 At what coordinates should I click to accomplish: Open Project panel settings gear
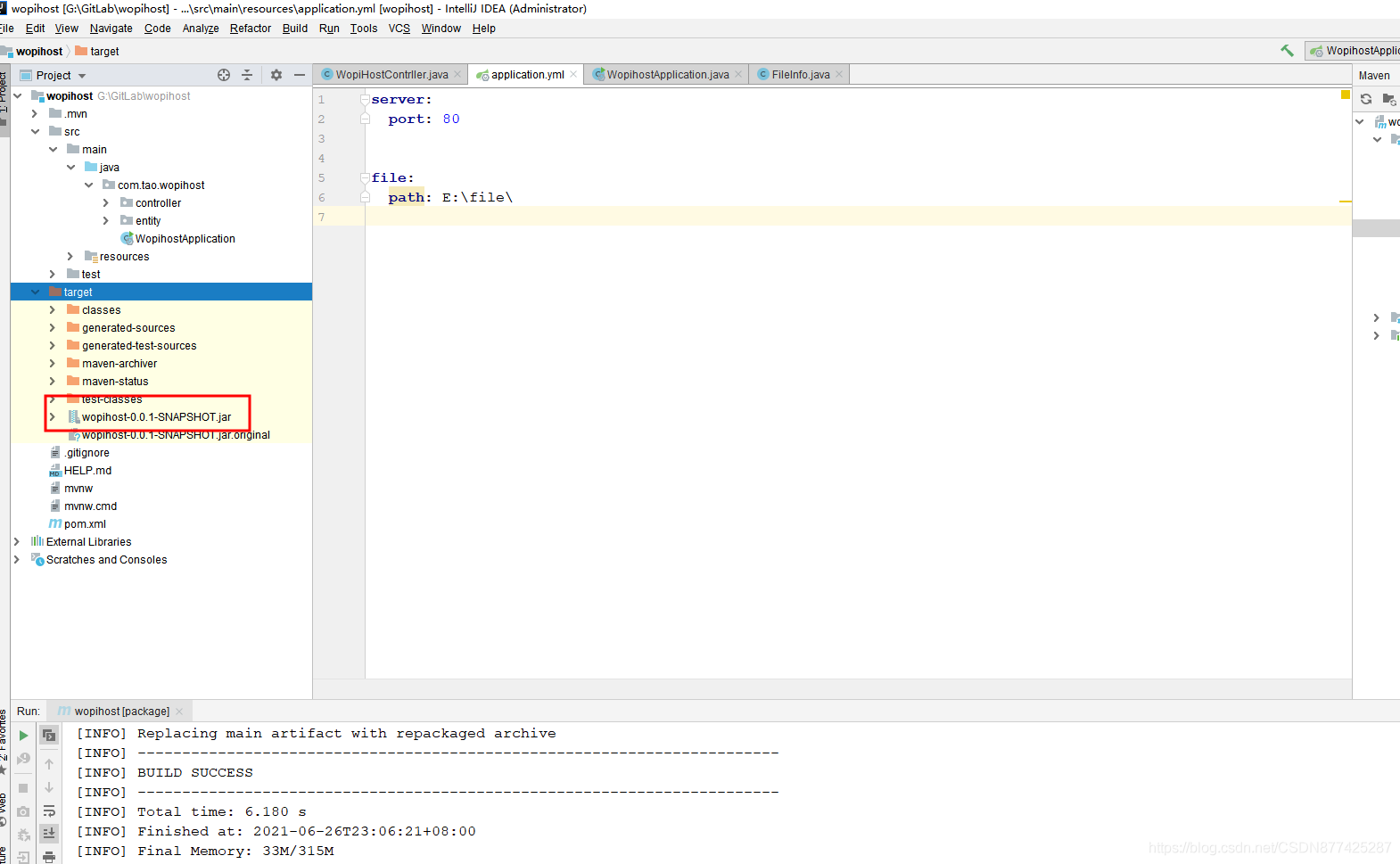[276, 75]
